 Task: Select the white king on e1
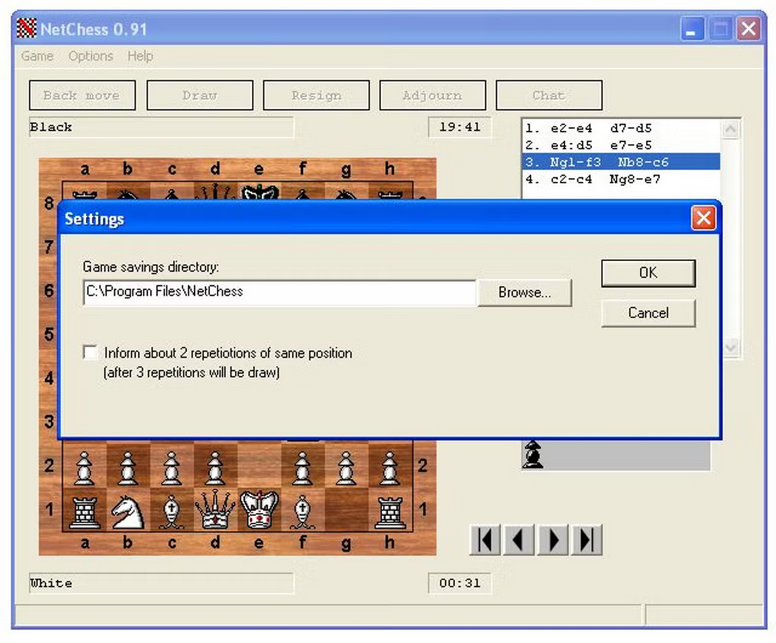259,511
